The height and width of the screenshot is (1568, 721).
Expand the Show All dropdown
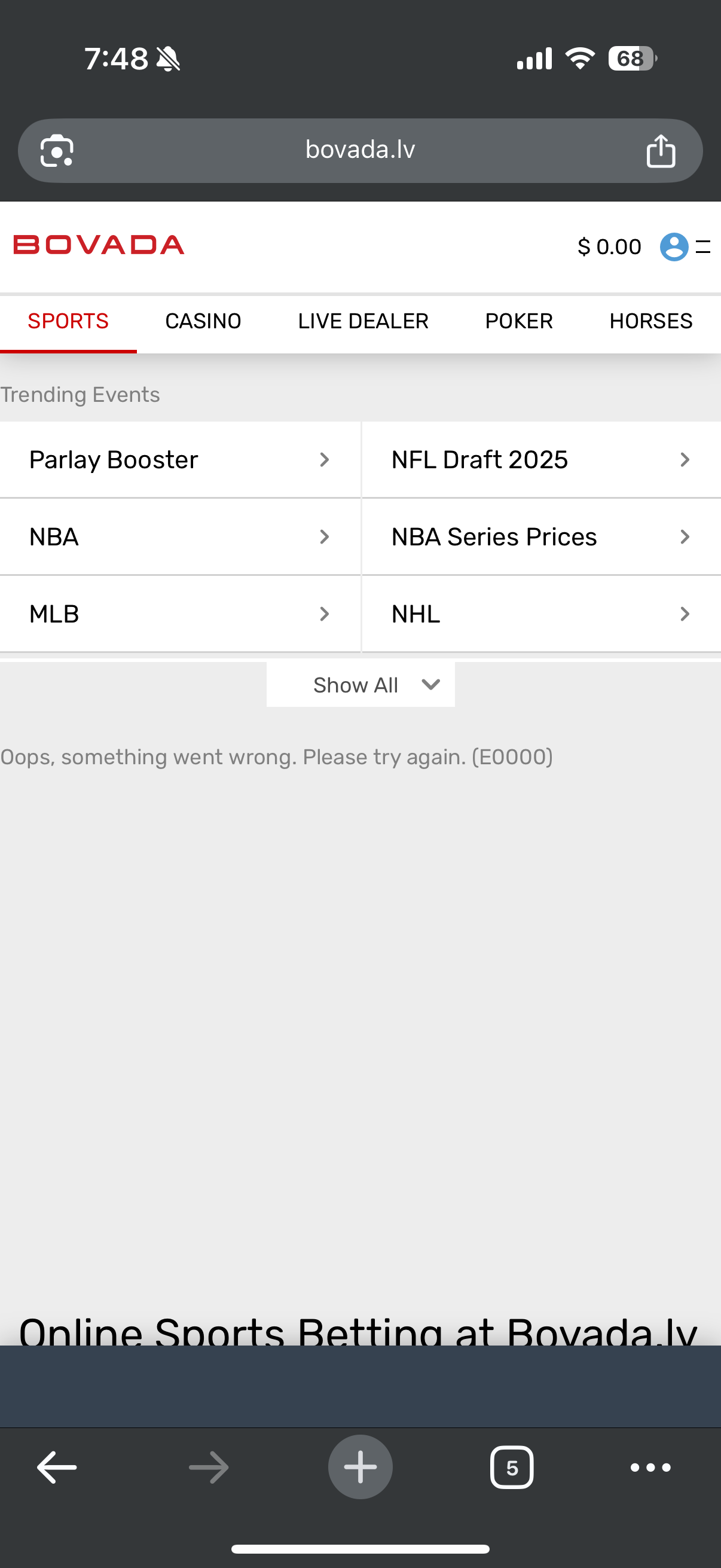360,685
